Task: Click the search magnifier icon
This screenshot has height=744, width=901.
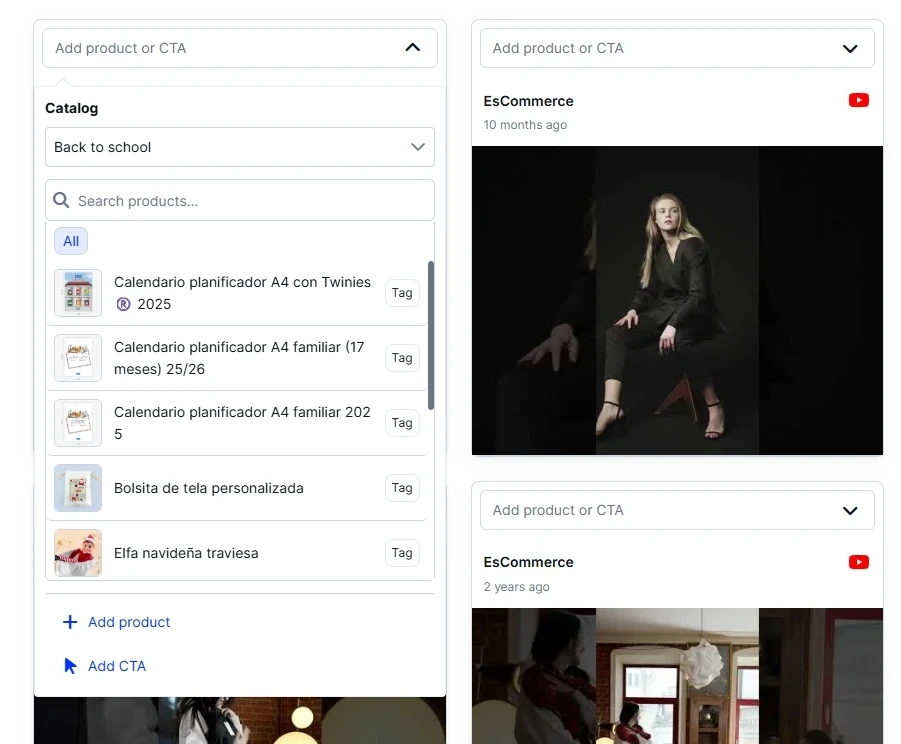Action: tap(61, 201)
